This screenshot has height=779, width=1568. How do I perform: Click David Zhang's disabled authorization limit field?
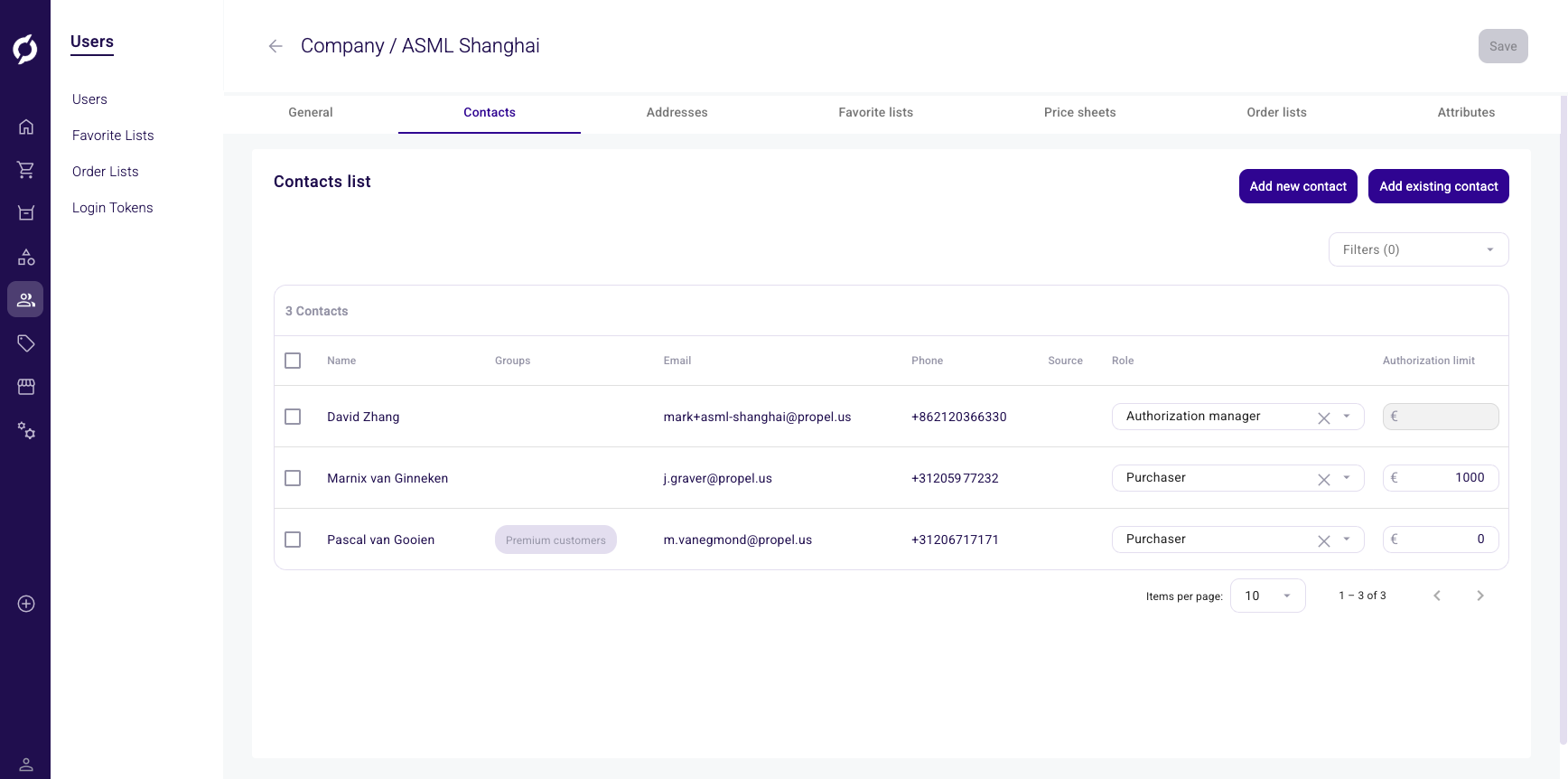pyautogui.click(x=1441, y=417)
